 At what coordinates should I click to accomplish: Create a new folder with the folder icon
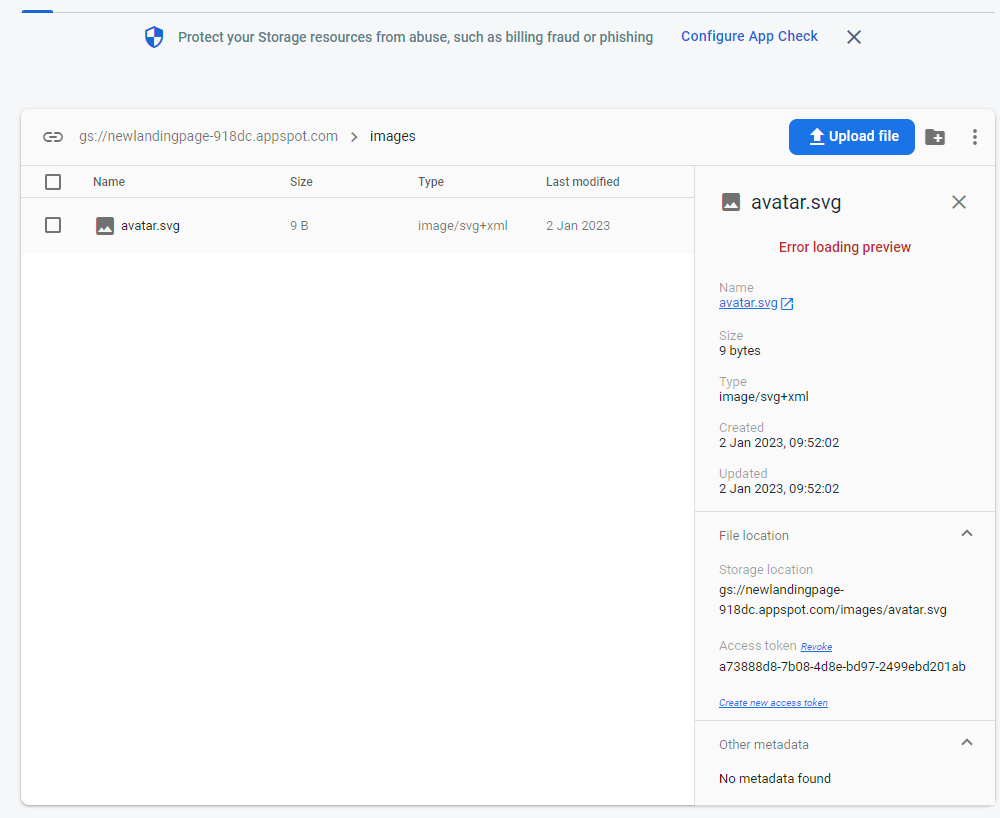click(x=934, y=136)
